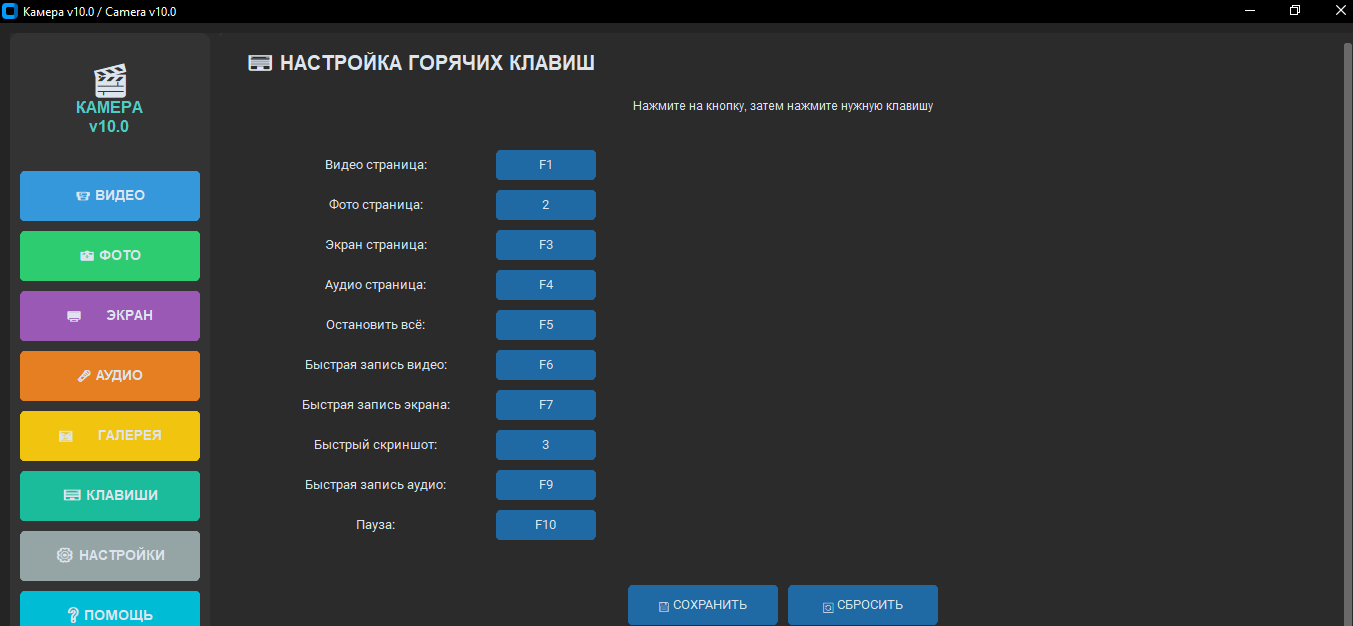Open the ПОМОЩЬ help section
Image resolution: width=1353 pixels, height=626 pixels.
pos(110,611)
